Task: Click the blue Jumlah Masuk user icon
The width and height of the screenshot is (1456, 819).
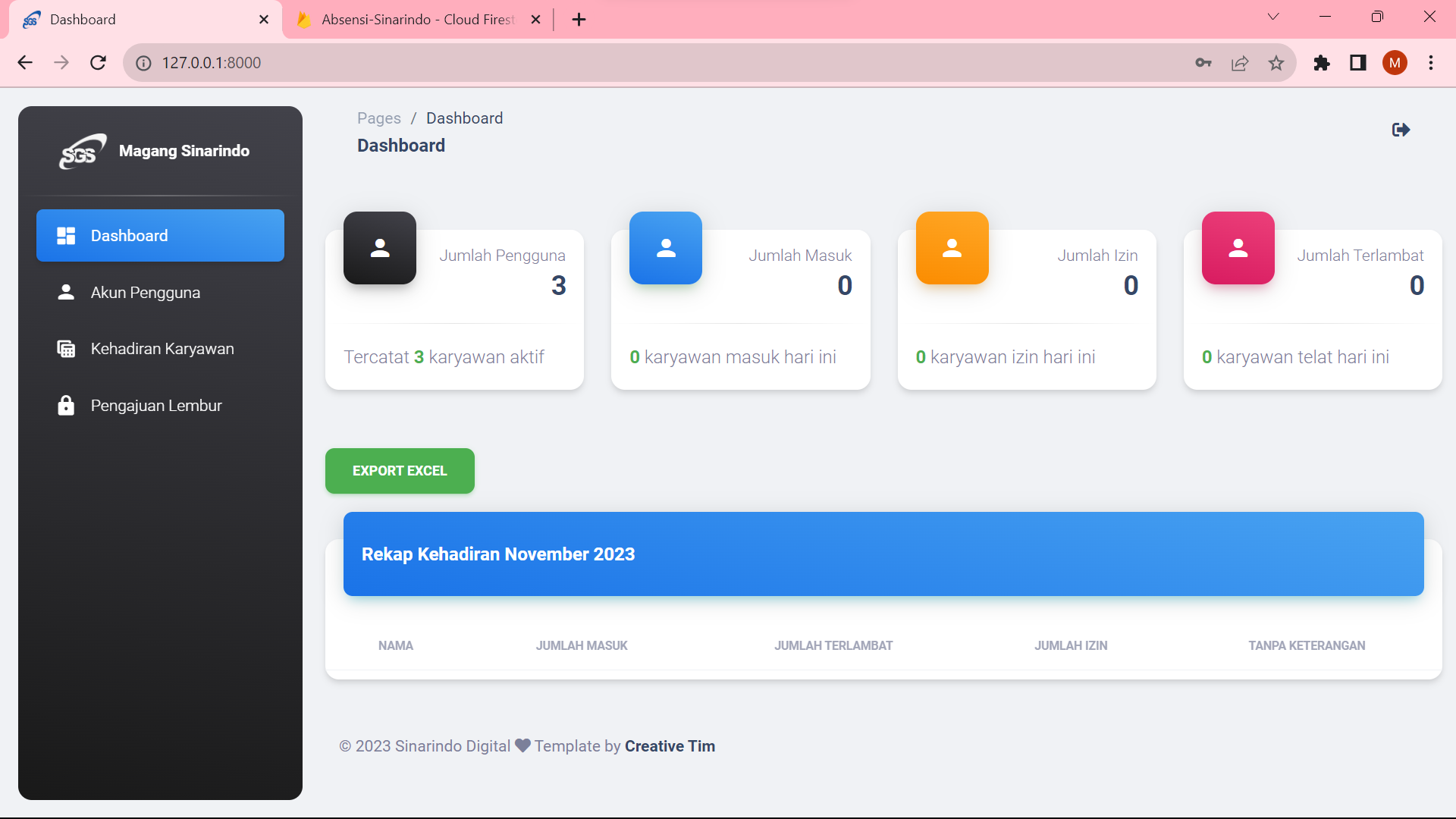Action: (666, 248)
